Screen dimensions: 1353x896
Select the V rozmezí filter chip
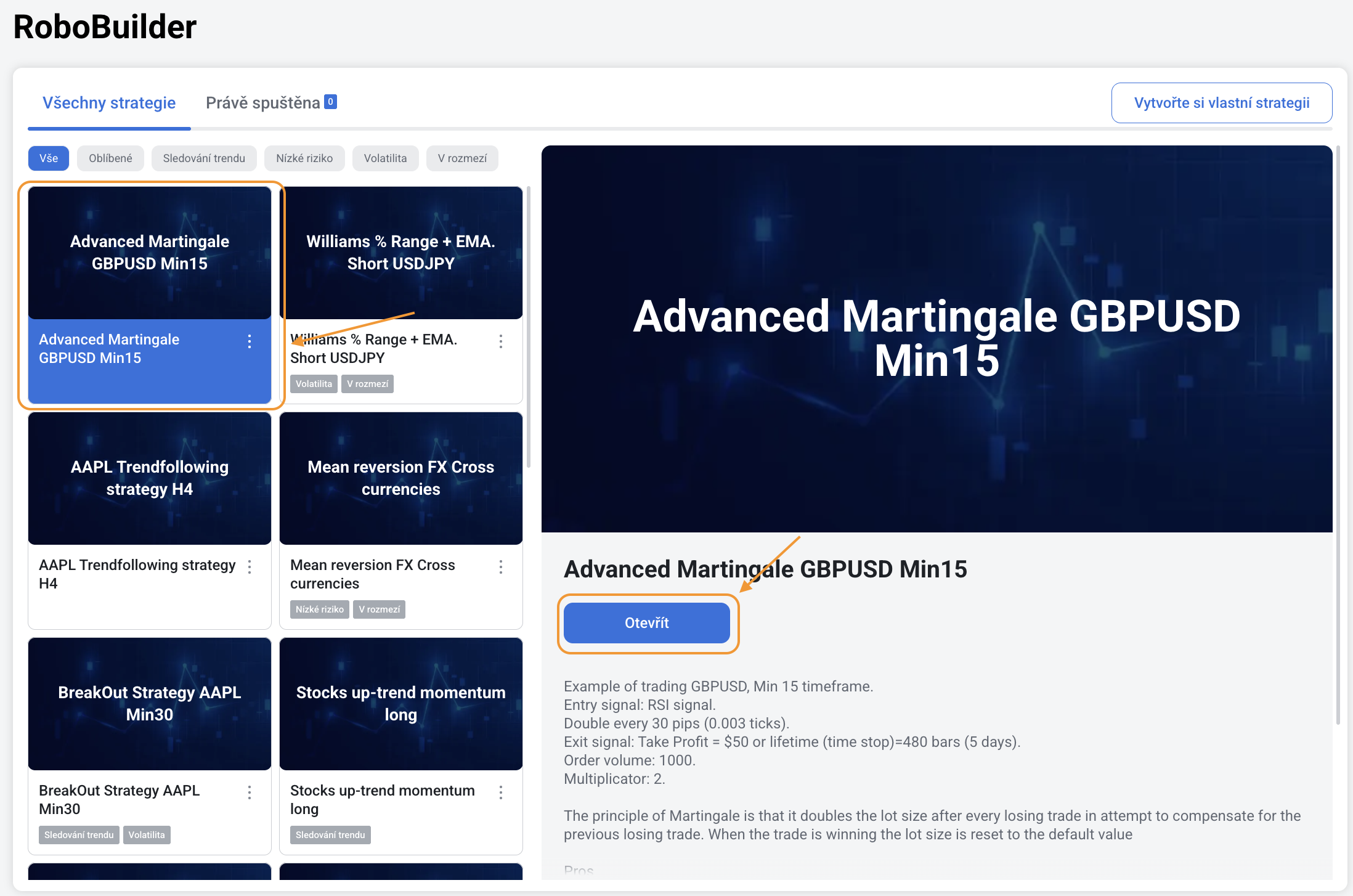click(x=462, y=158)
